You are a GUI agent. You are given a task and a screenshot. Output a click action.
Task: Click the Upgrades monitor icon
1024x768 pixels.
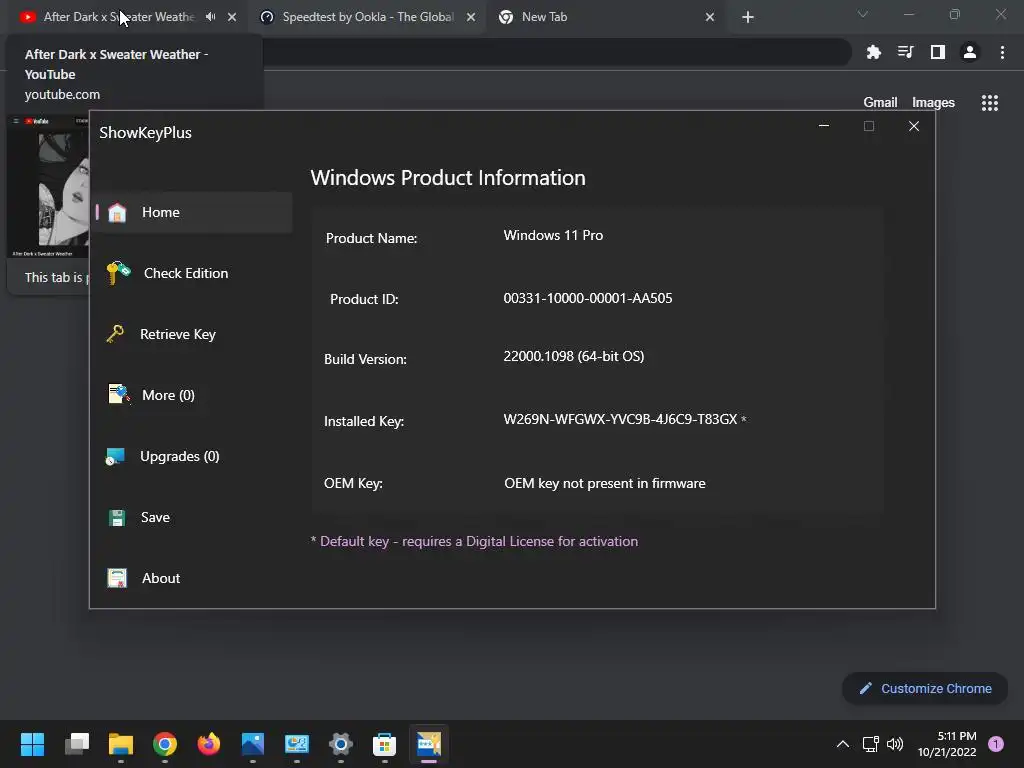click(x=115, y=456)
